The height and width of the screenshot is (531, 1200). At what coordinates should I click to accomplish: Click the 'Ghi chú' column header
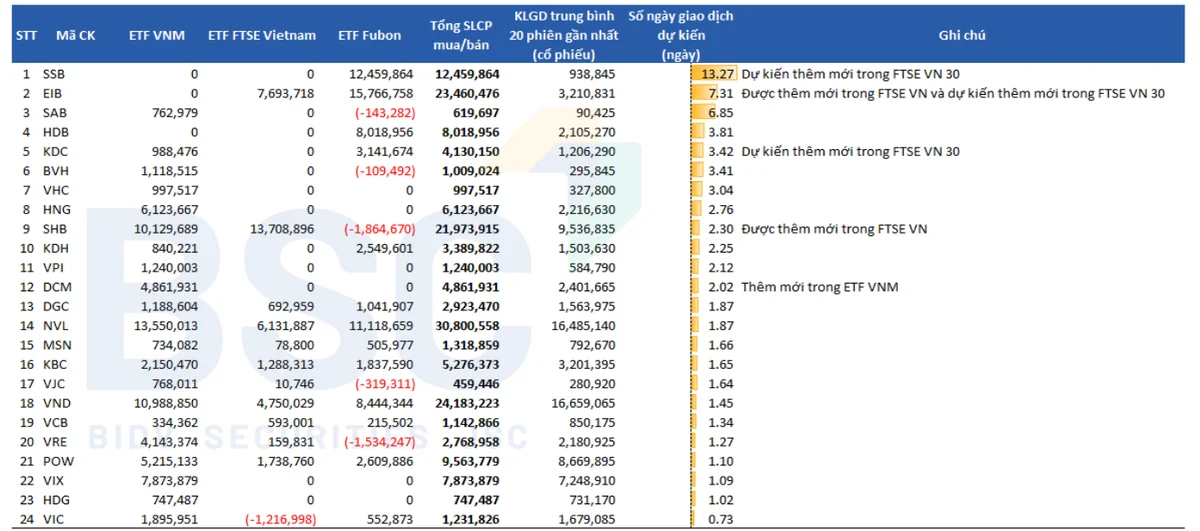pos(962,35)
